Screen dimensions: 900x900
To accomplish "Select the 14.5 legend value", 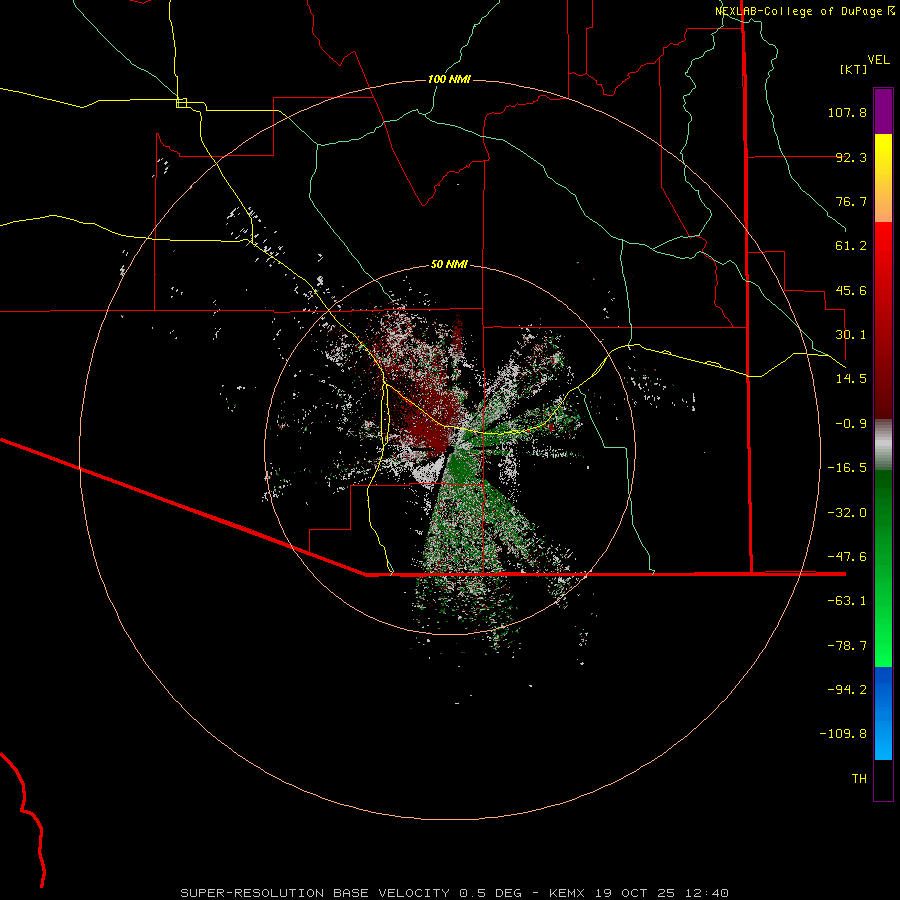I will pos(851,379).
